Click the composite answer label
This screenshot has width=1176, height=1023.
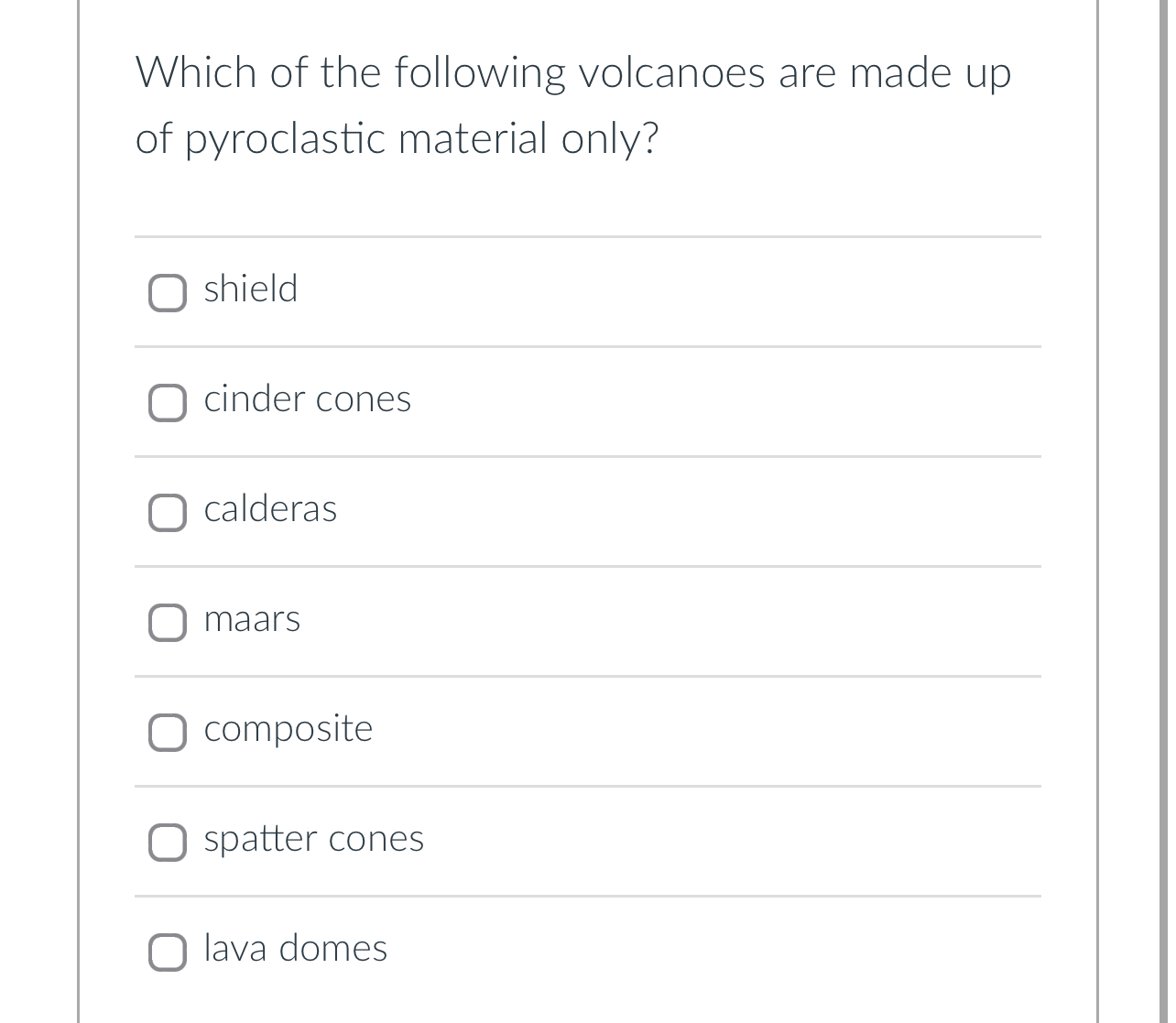(x=288, y=729)
